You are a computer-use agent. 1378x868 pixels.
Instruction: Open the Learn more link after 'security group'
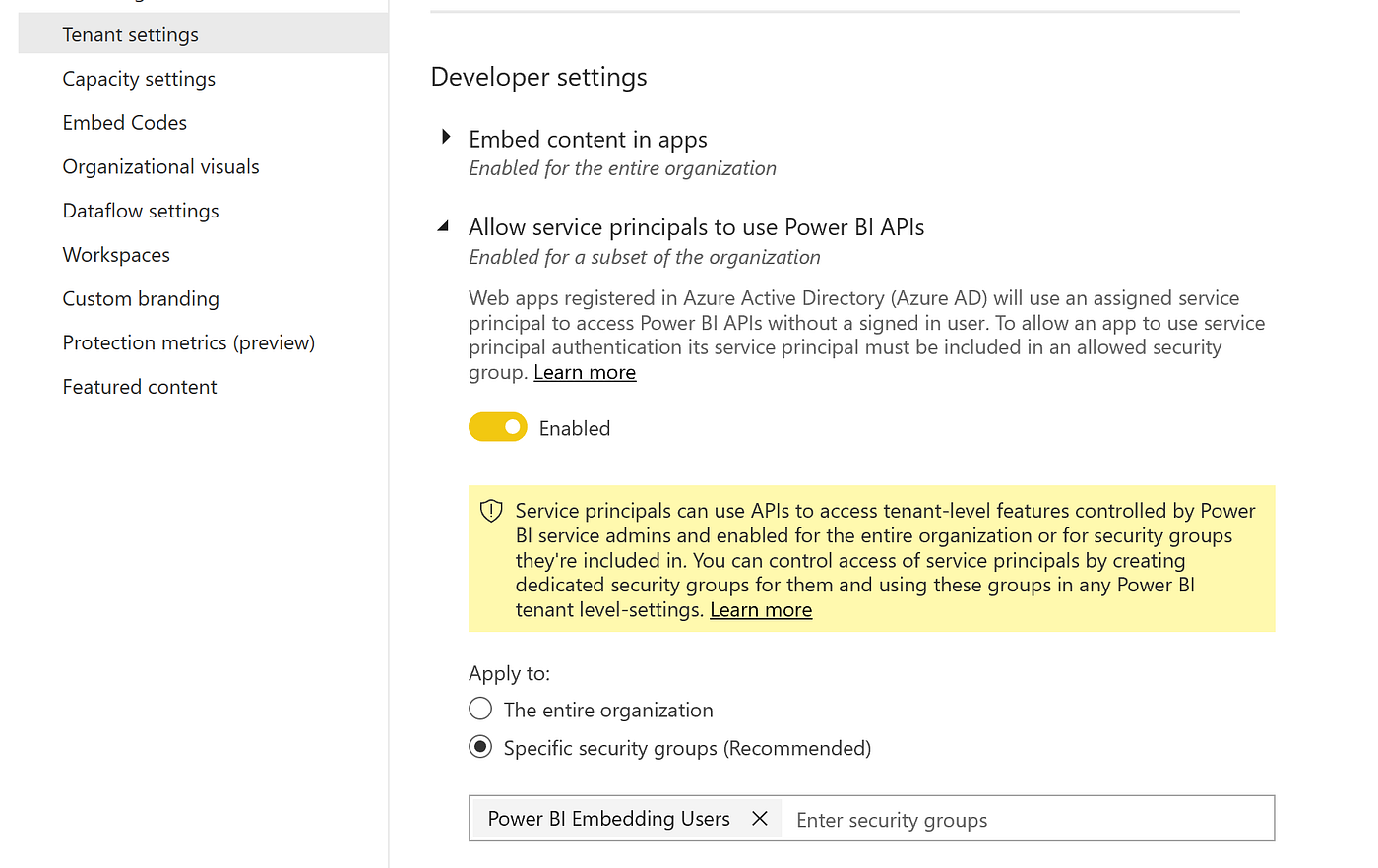585,372
